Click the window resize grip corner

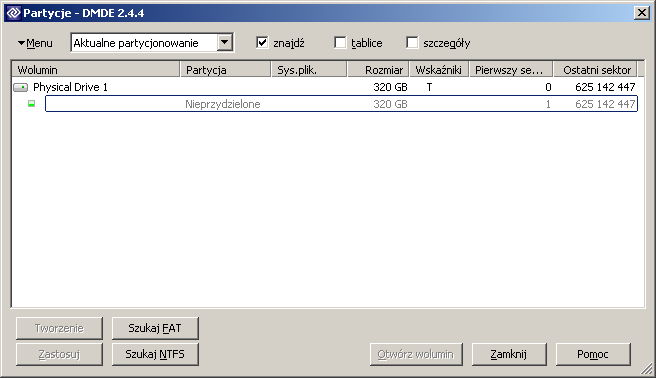647,368
